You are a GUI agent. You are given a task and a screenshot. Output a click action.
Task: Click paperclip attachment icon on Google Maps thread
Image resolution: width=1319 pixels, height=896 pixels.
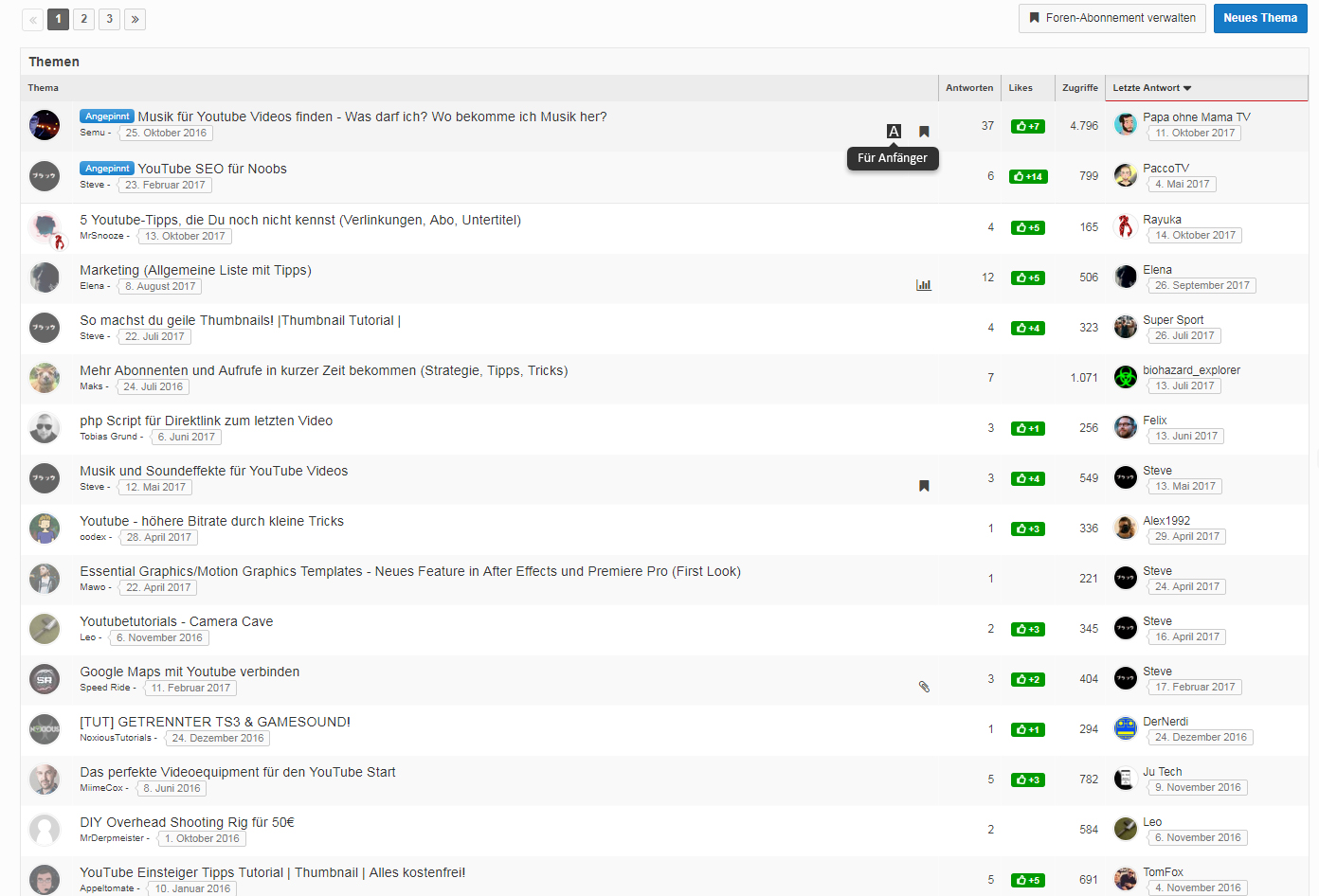click(x=924, y=687)
